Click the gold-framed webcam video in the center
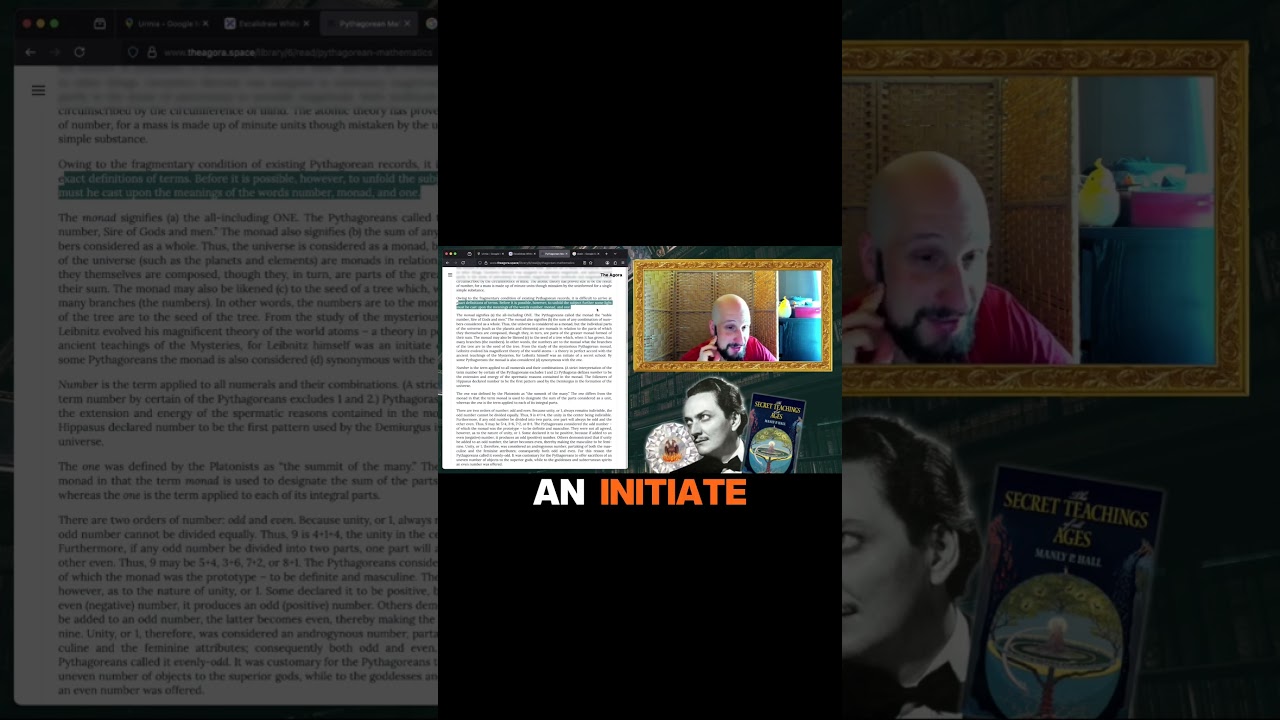 click(x=732, y=315)
